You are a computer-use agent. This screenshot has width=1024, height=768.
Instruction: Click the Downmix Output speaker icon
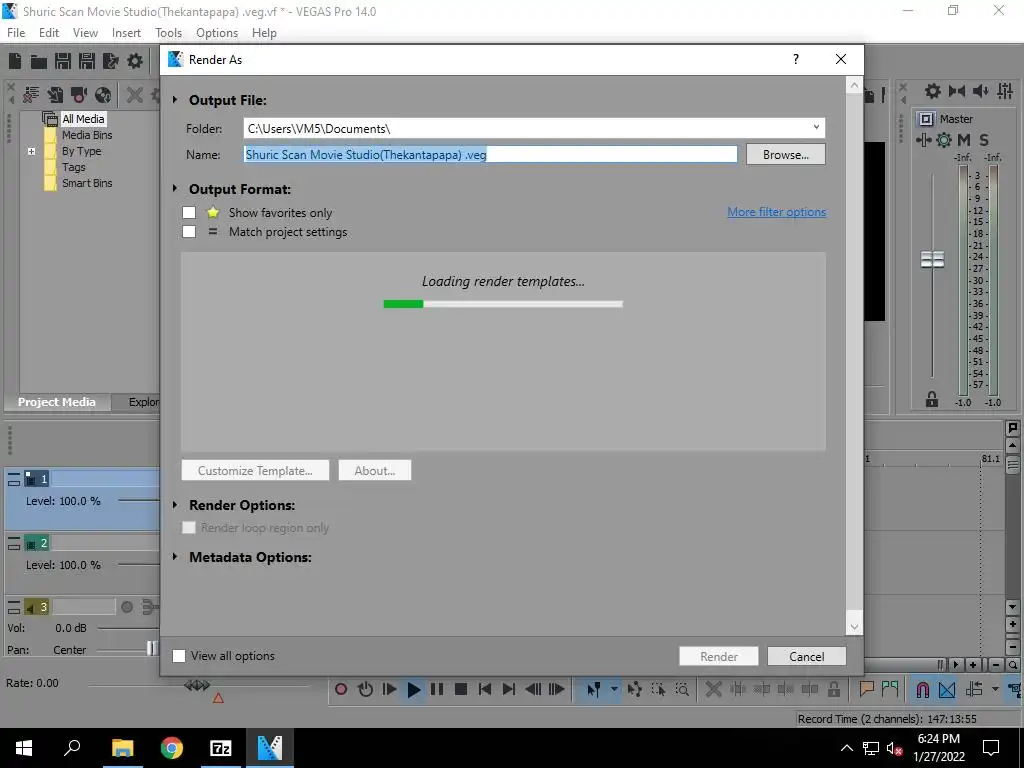click(x=957, y=91)
